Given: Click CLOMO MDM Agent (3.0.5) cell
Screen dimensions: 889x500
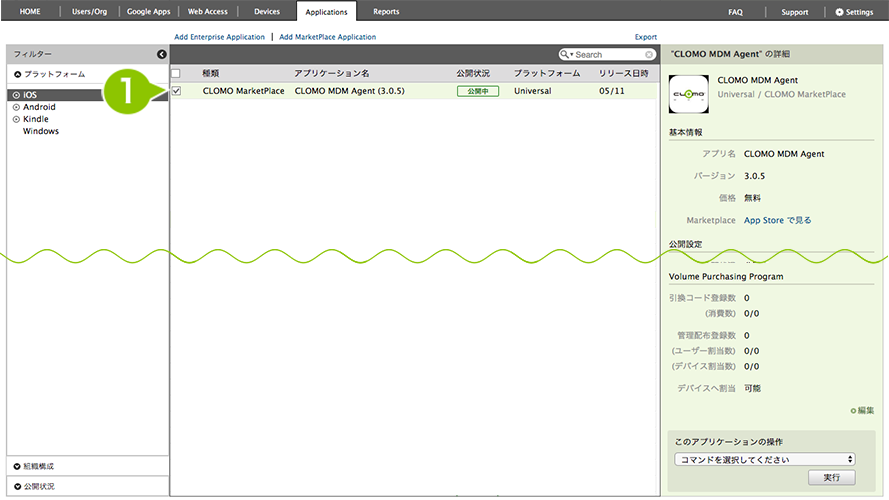Looking at the screenshot, I should (349, 91).
